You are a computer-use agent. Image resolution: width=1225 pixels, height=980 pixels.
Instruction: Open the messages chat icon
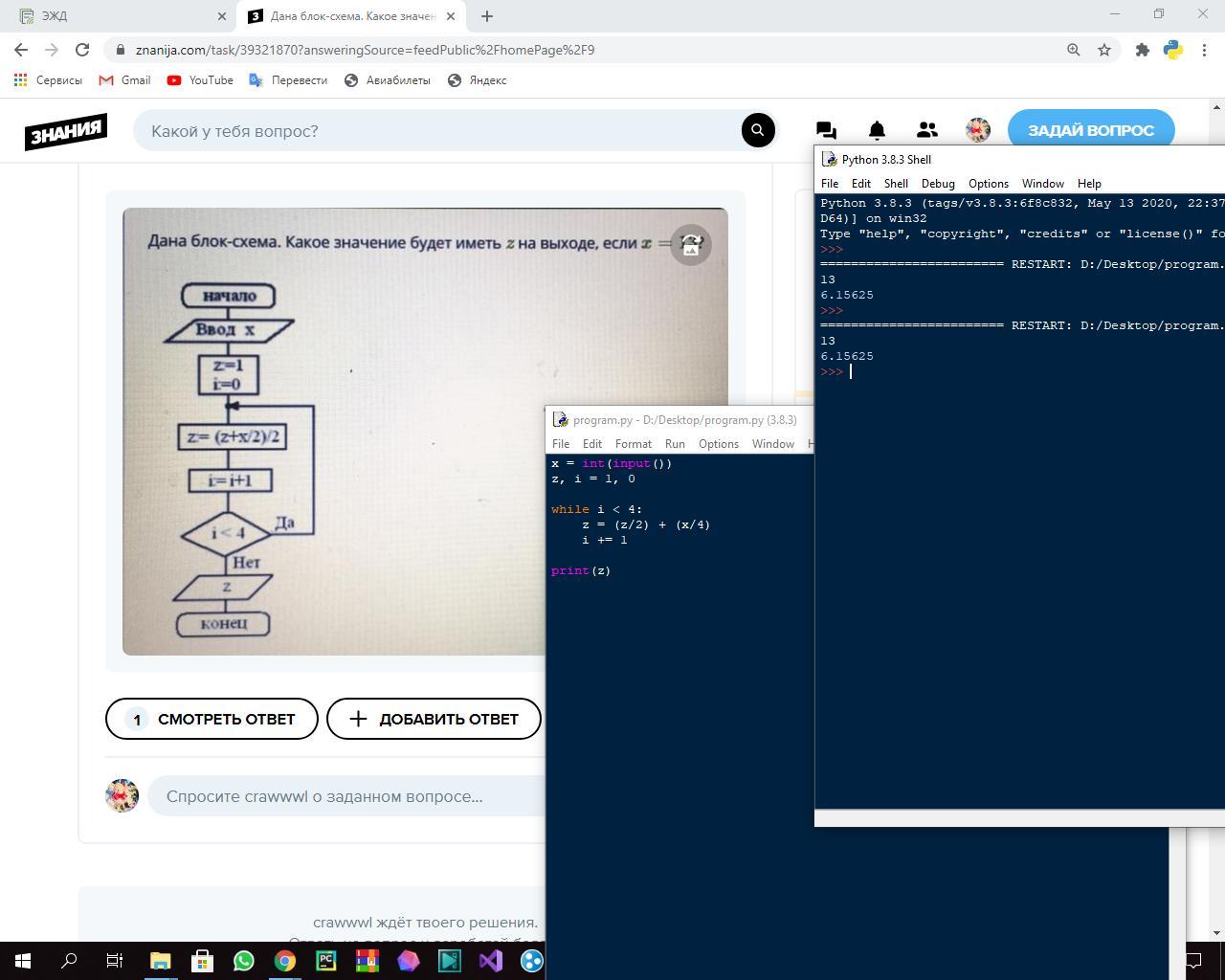pyautogui.click(x=826, y=130)
